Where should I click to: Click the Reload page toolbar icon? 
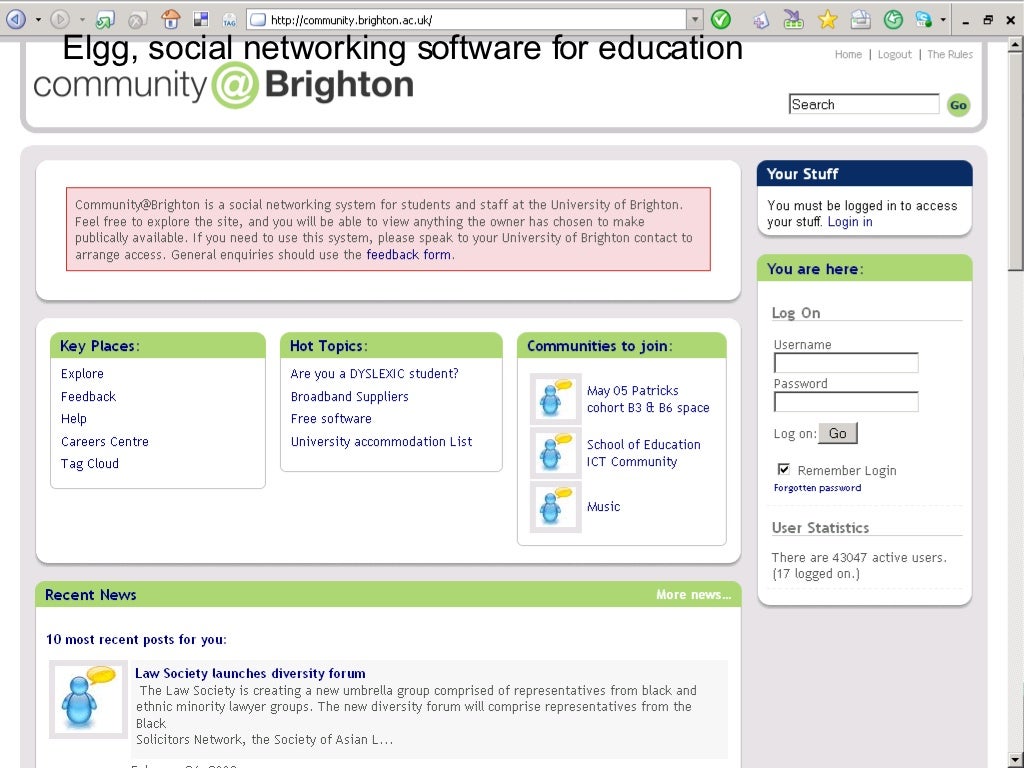click(104, 20)
